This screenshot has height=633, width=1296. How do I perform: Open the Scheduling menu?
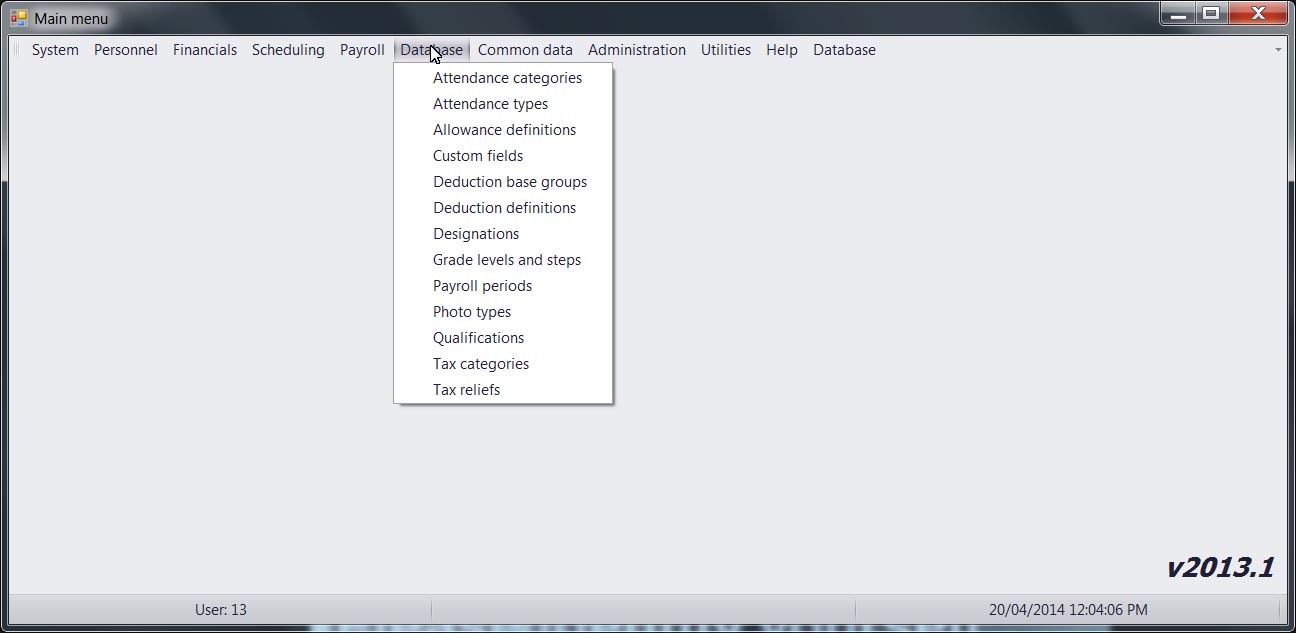pyautogui.click(x=288, y=50)
